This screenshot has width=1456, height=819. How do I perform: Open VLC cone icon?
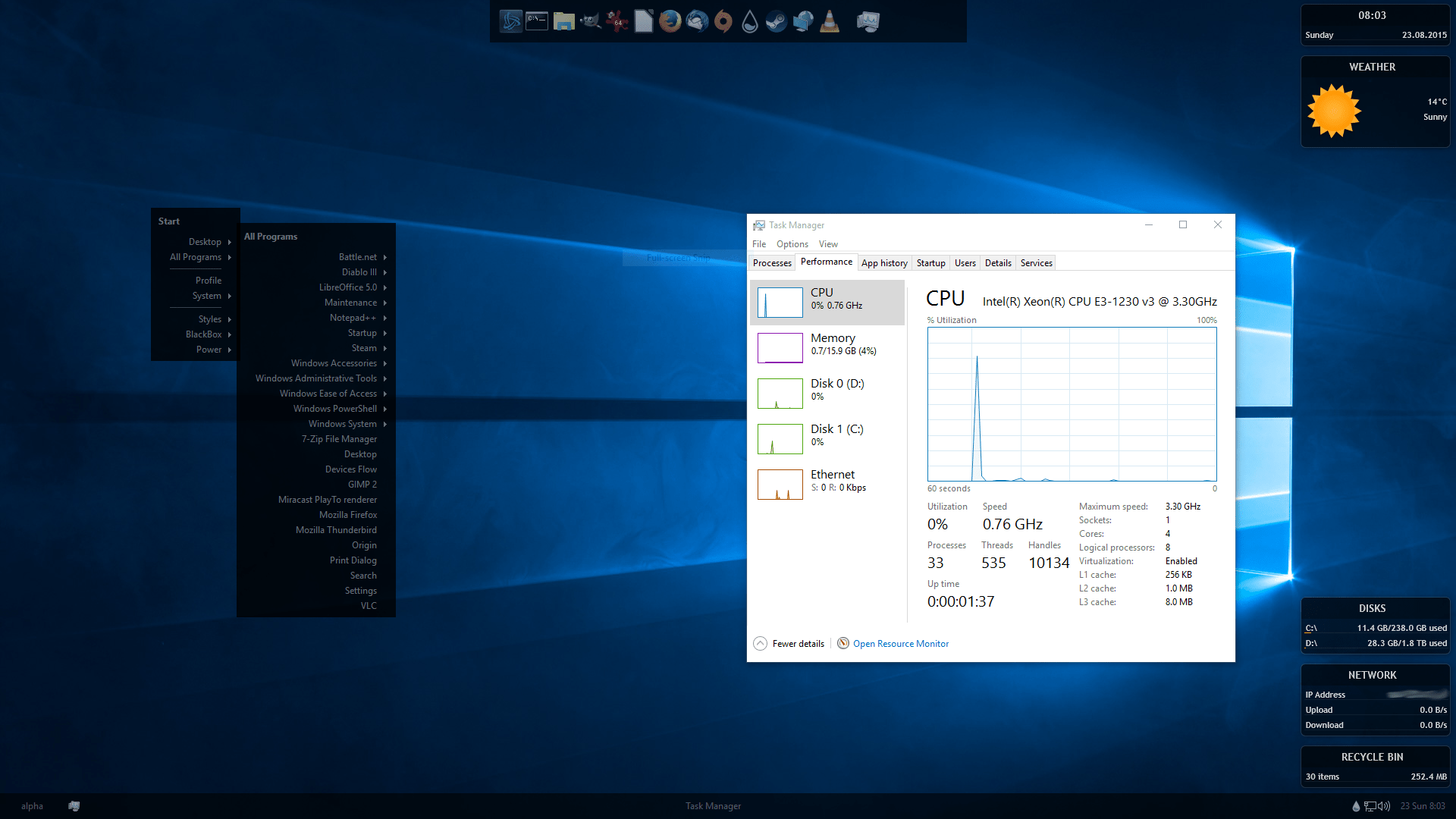(x=830, y=21)
